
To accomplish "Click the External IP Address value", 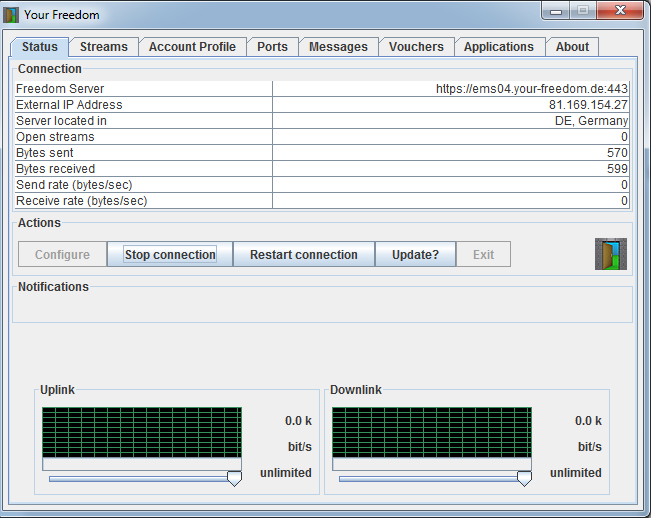I will click(x=587, y=105).
